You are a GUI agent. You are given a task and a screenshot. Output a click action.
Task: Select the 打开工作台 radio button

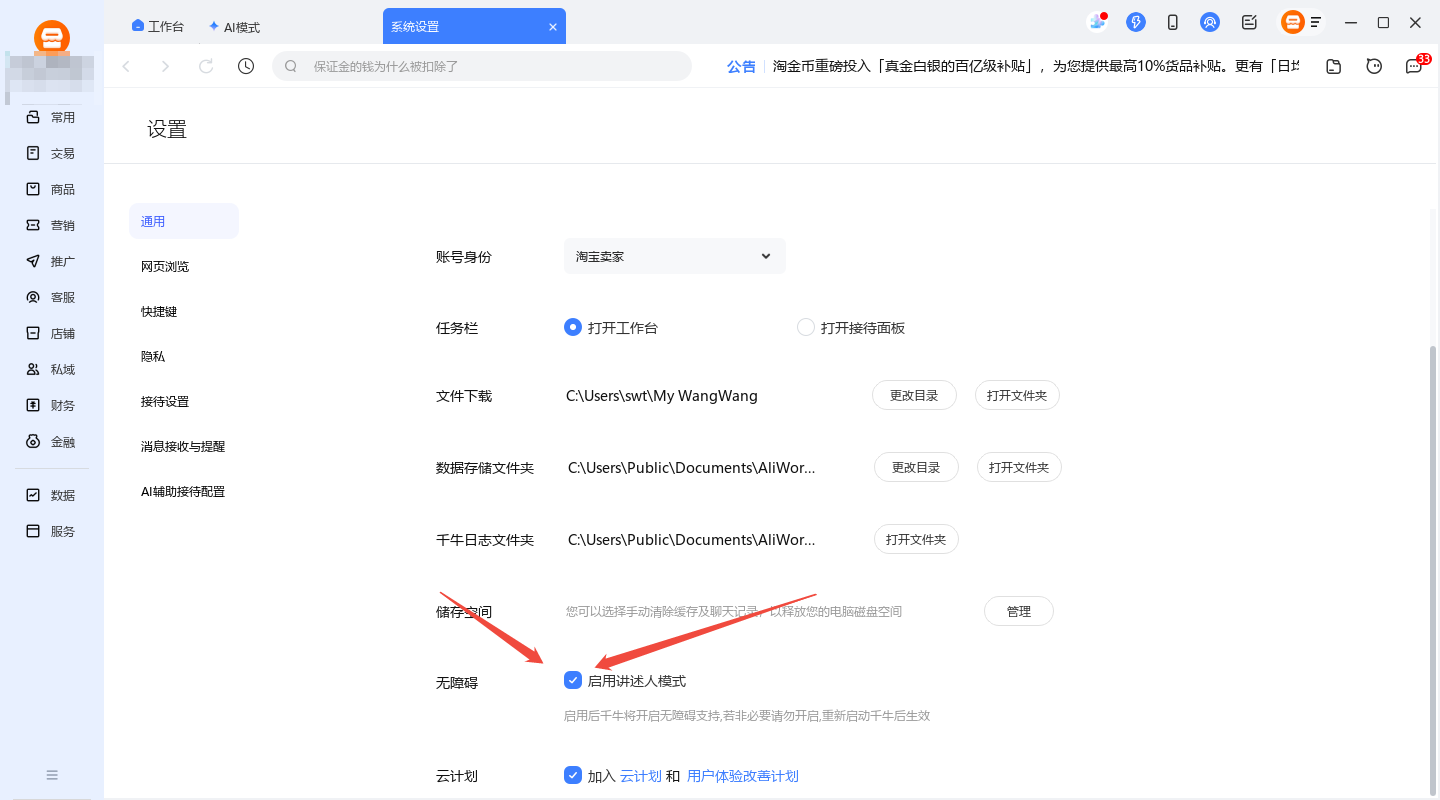(x=572, y=327)
